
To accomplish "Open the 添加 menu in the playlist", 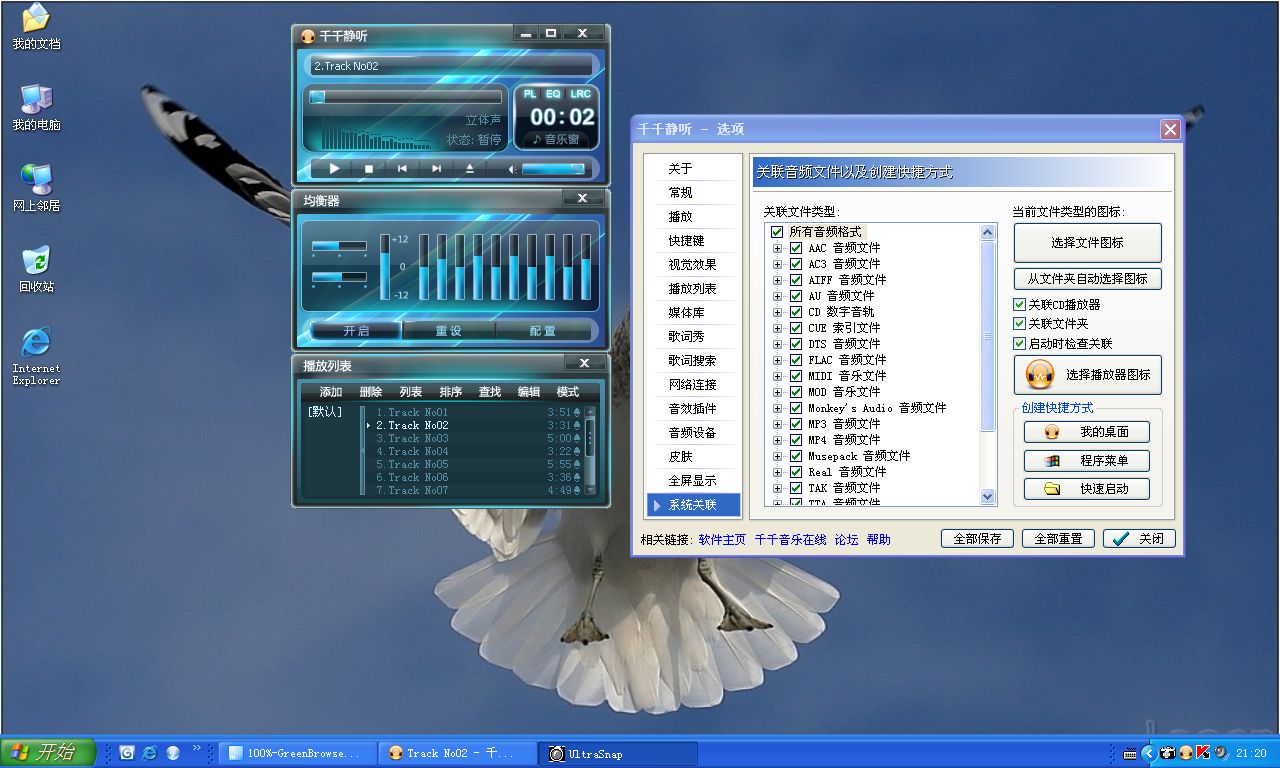I will click(331, 392).
